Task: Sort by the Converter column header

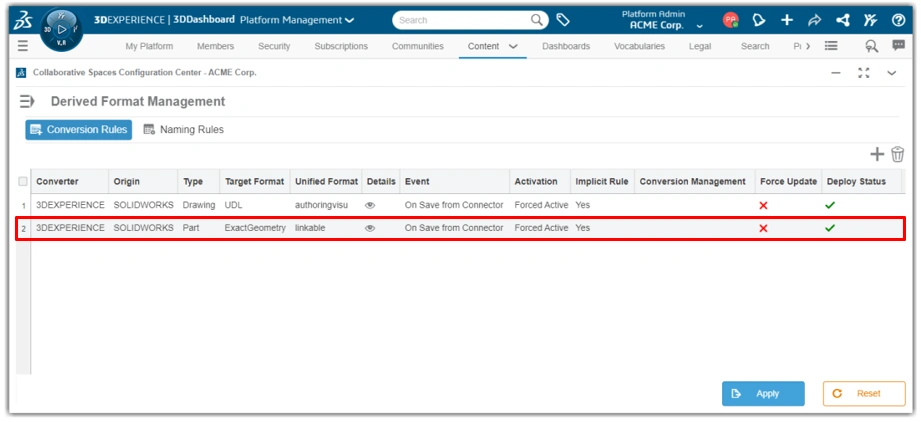Action: (69, 182)
